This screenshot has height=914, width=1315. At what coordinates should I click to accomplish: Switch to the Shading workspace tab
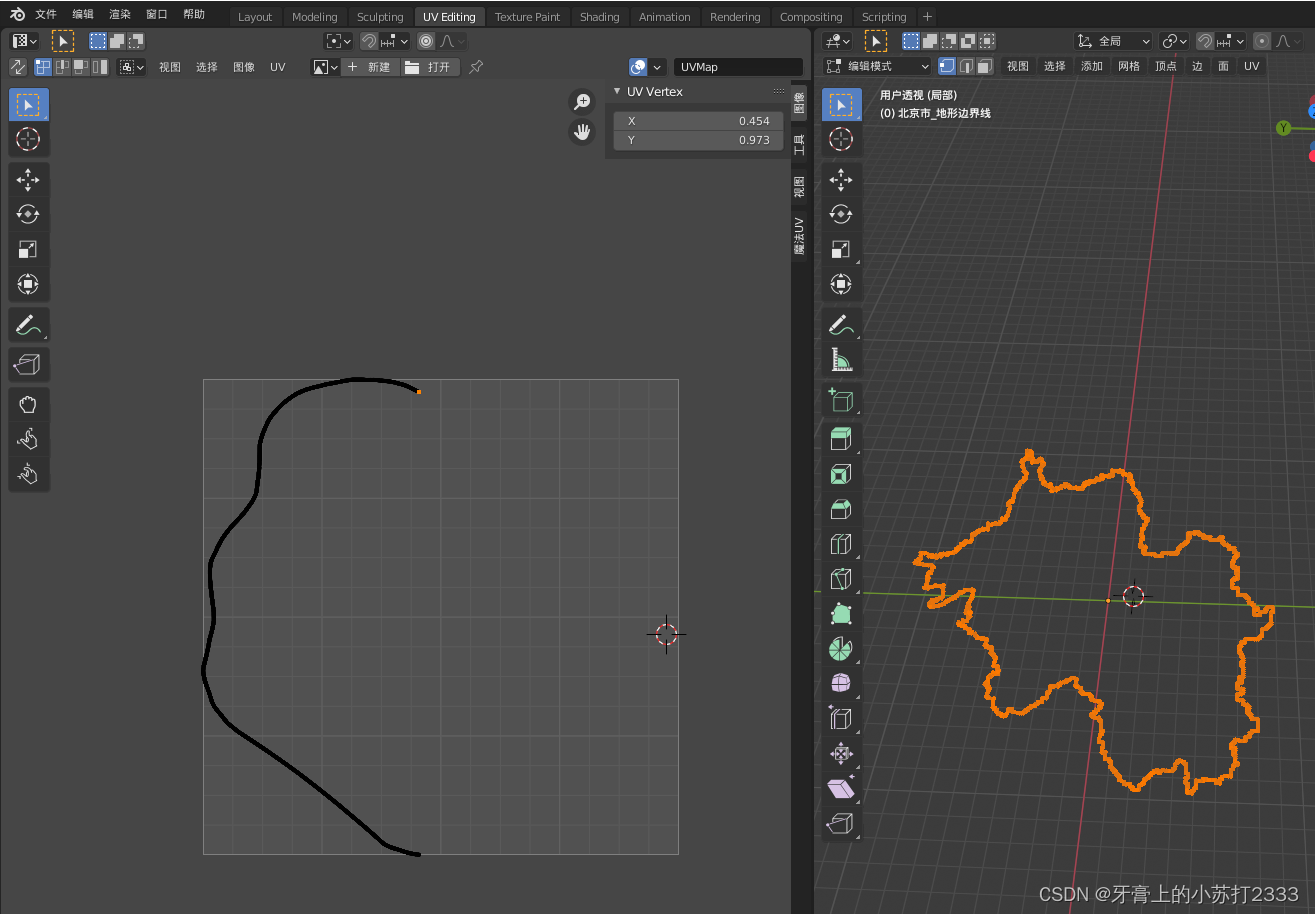tap(599, 17)
